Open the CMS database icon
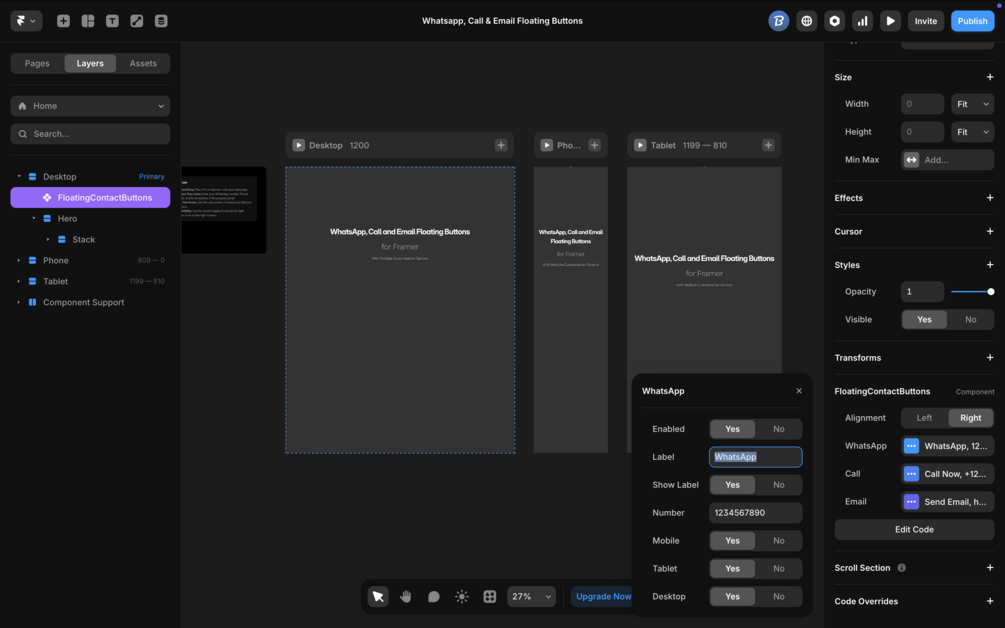Viewport: 1005px width, 628px height. click(x=161, y=21)
